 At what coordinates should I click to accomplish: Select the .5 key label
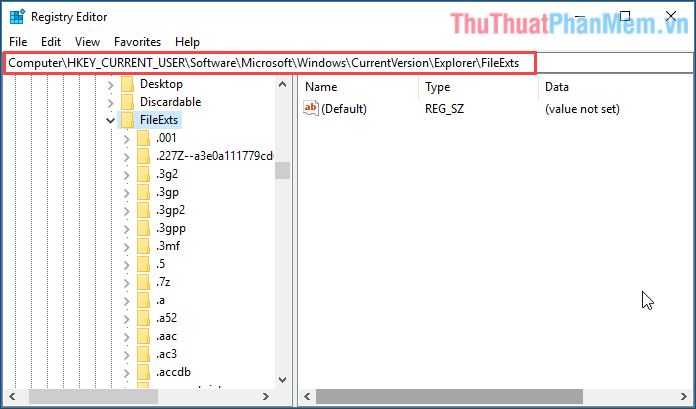161,264
